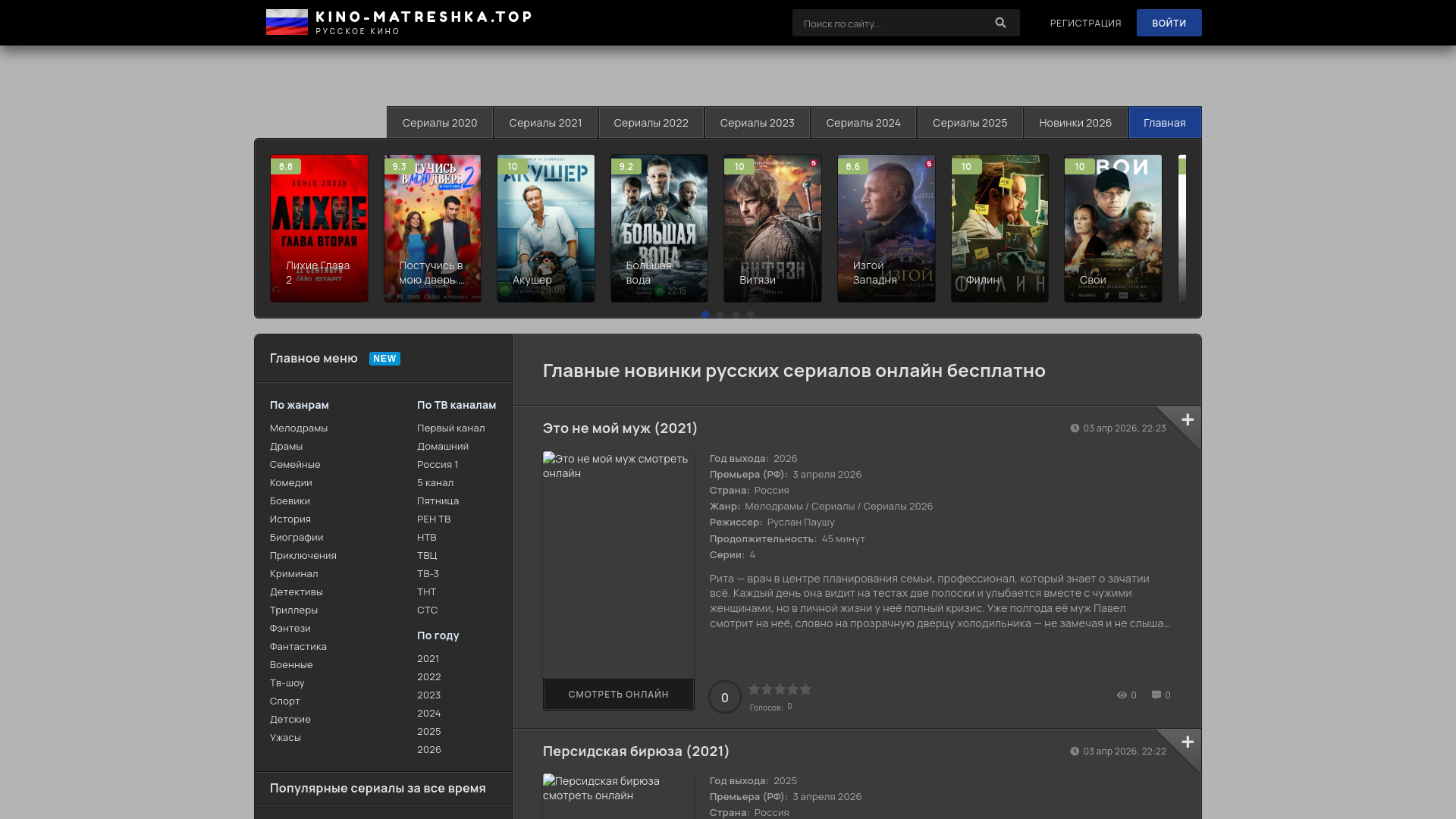Filter by year 2023 in sidebar
Image resolution: width=1456 pixels, height=819 pixels.
click(x=428, y=695)
